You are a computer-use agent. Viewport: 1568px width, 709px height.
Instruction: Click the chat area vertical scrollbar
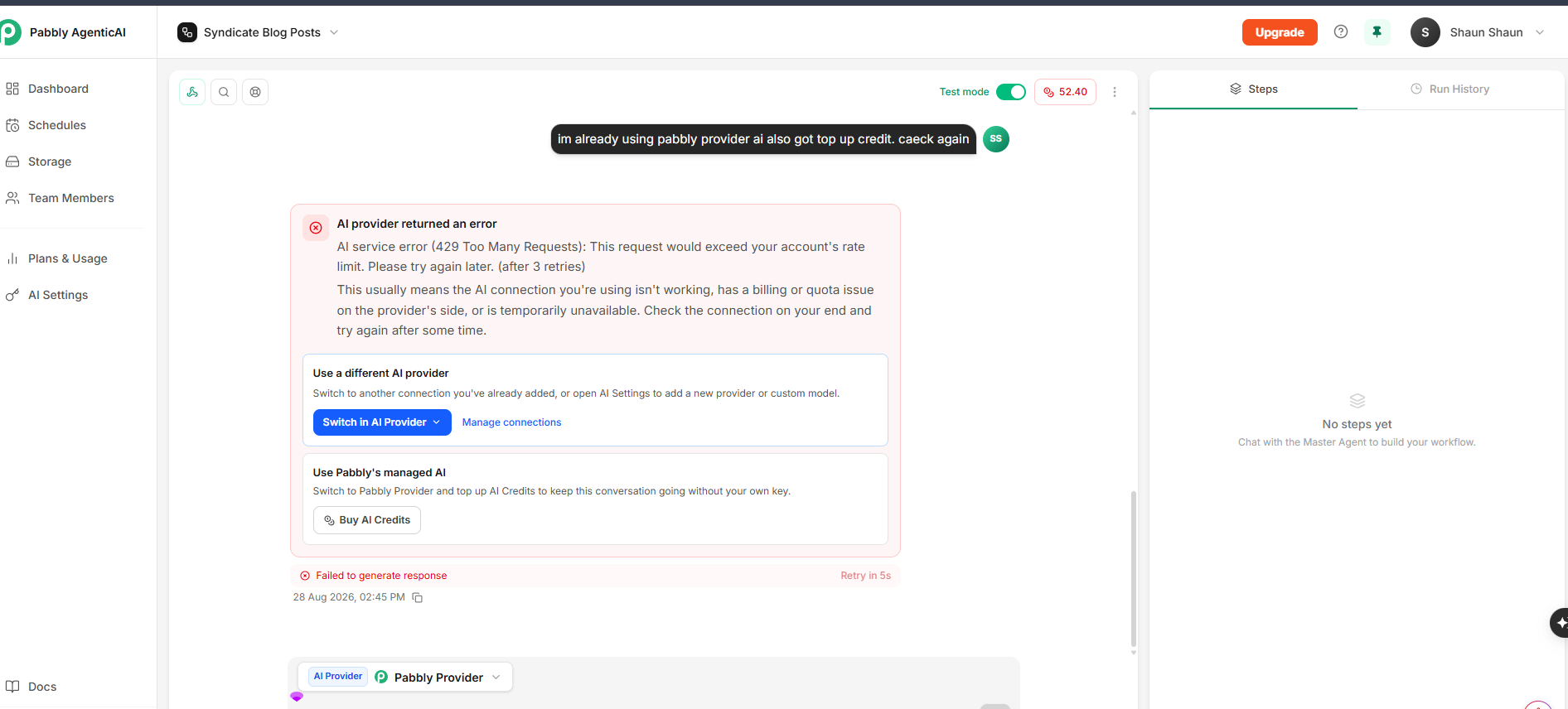[1133, 568]
